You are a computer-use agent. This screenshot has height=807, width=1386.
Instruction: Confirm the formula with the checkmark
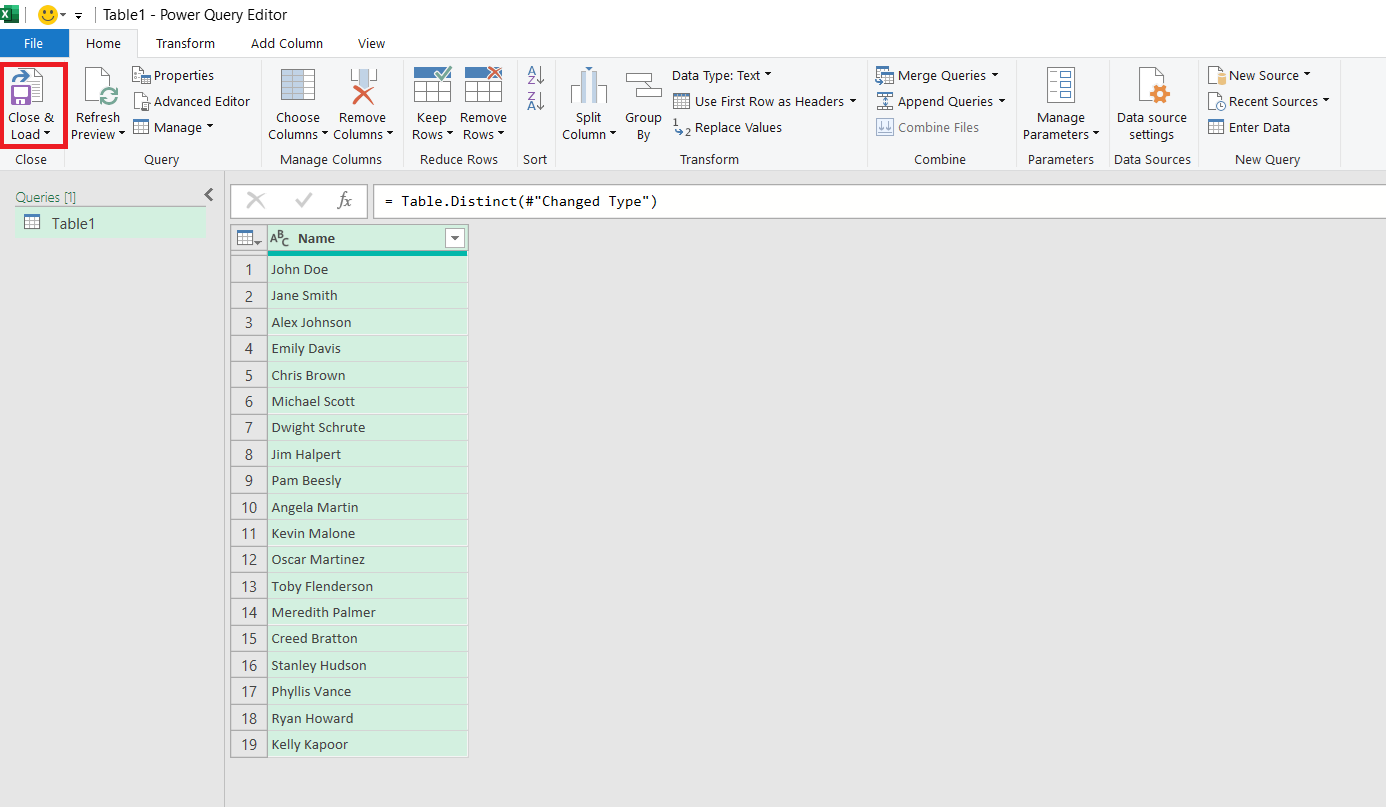coord(304,201)
